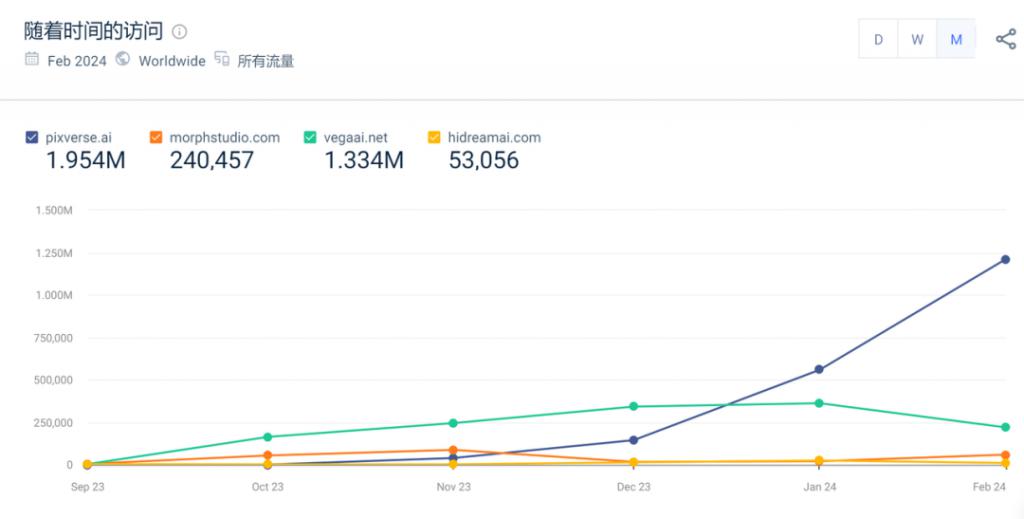Open the Worldwide region selector
This screenshot has height=519, width=1024.
click(x=172, y=61)
